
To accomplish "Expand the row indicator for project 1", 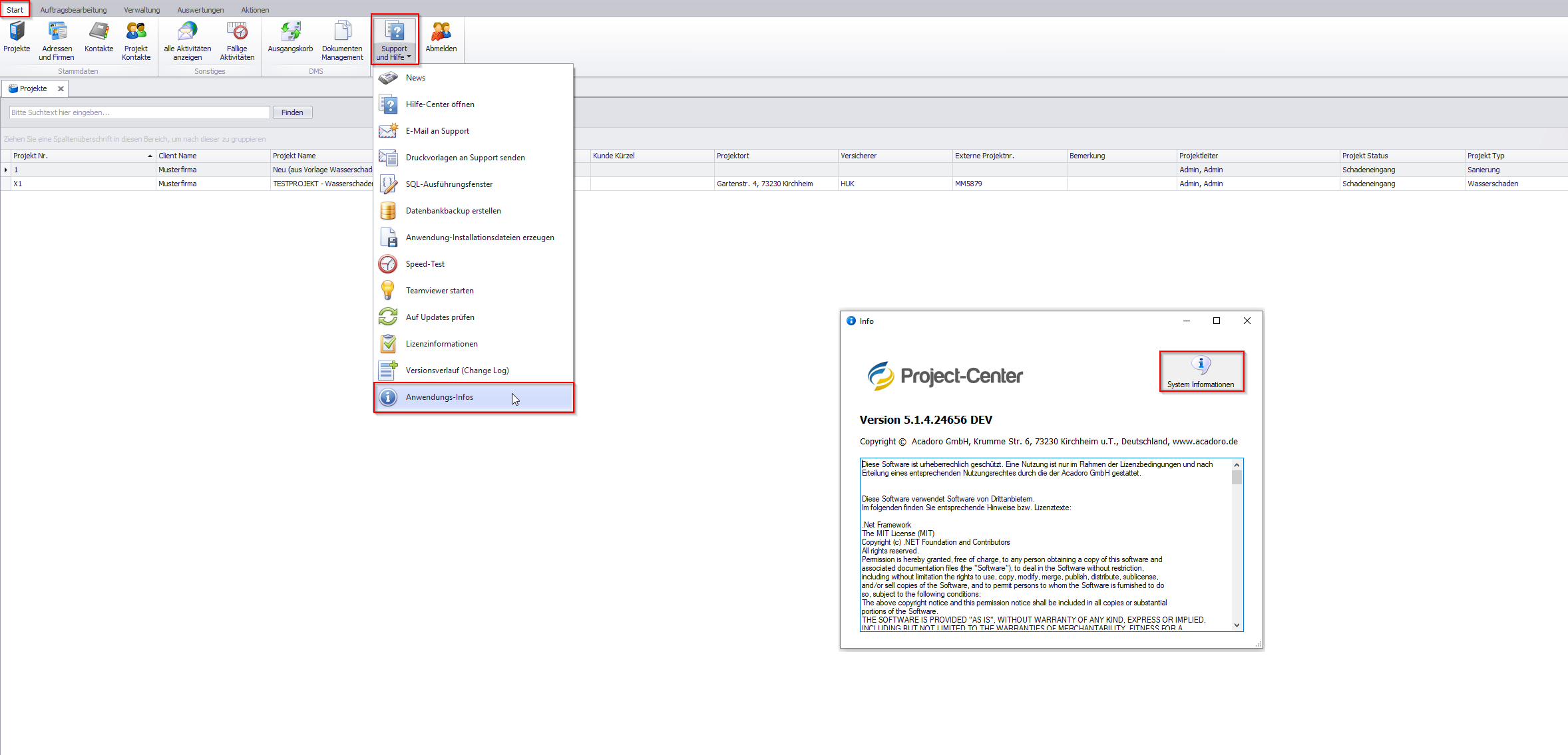I will (6, 170).
